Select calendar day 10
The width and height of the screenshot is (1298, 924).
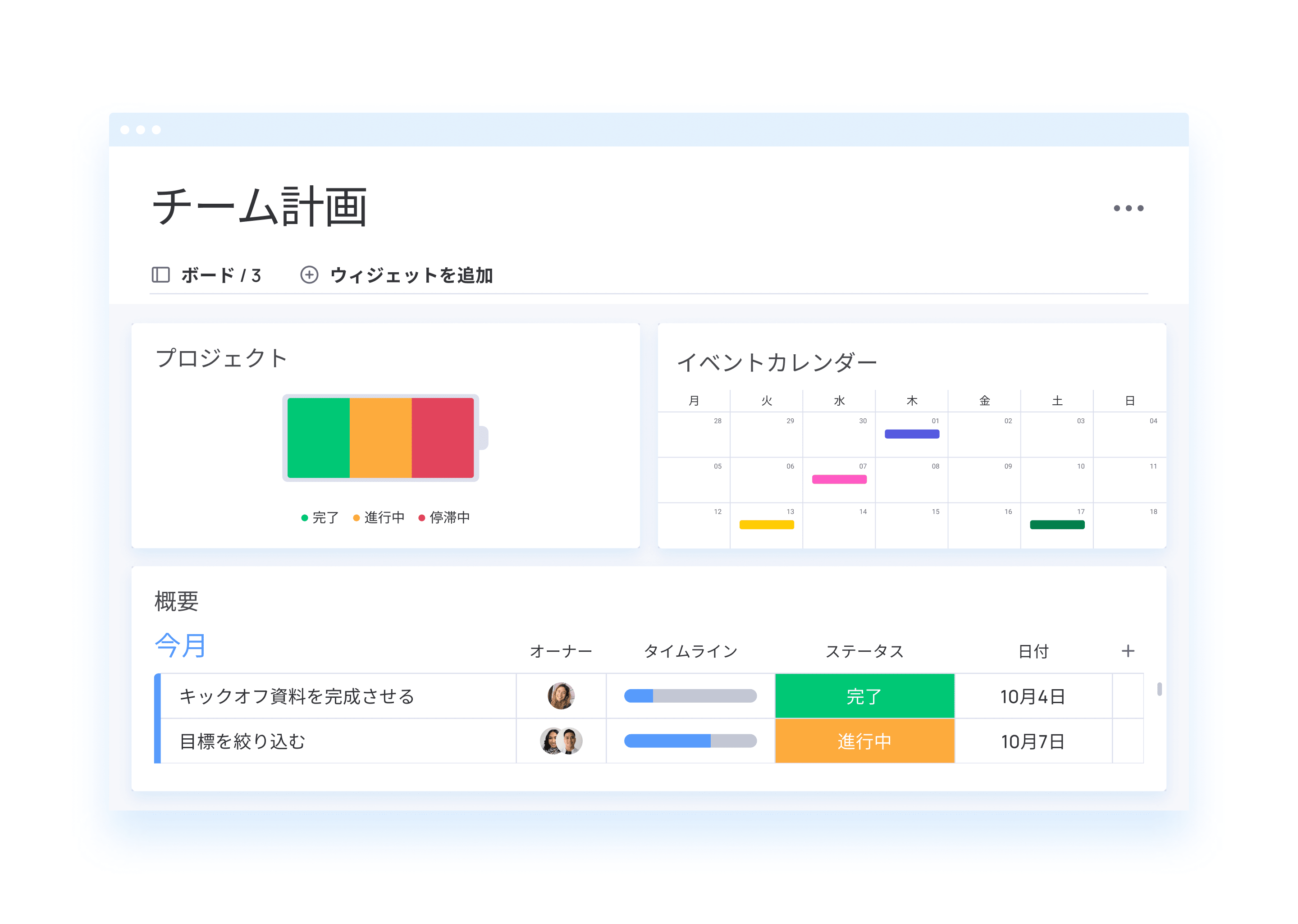[x=1057, y=480]
